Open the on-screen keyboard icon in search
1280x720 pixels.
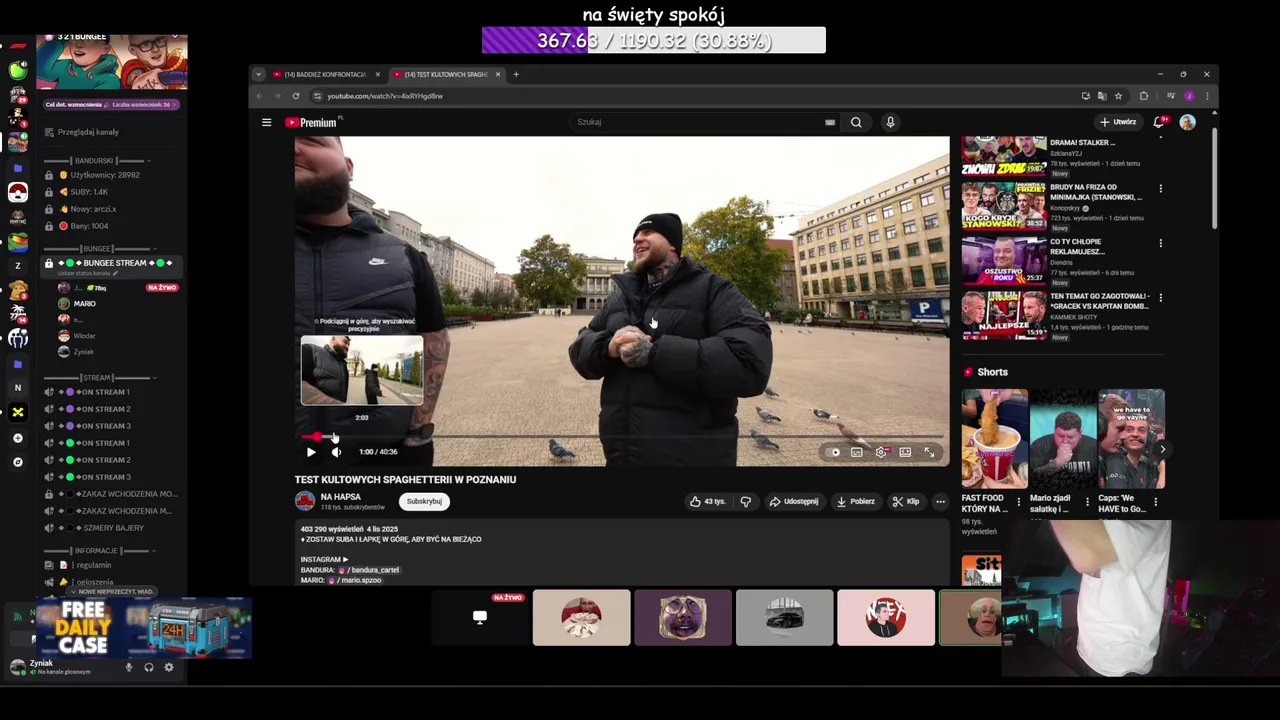pos(830,122)
